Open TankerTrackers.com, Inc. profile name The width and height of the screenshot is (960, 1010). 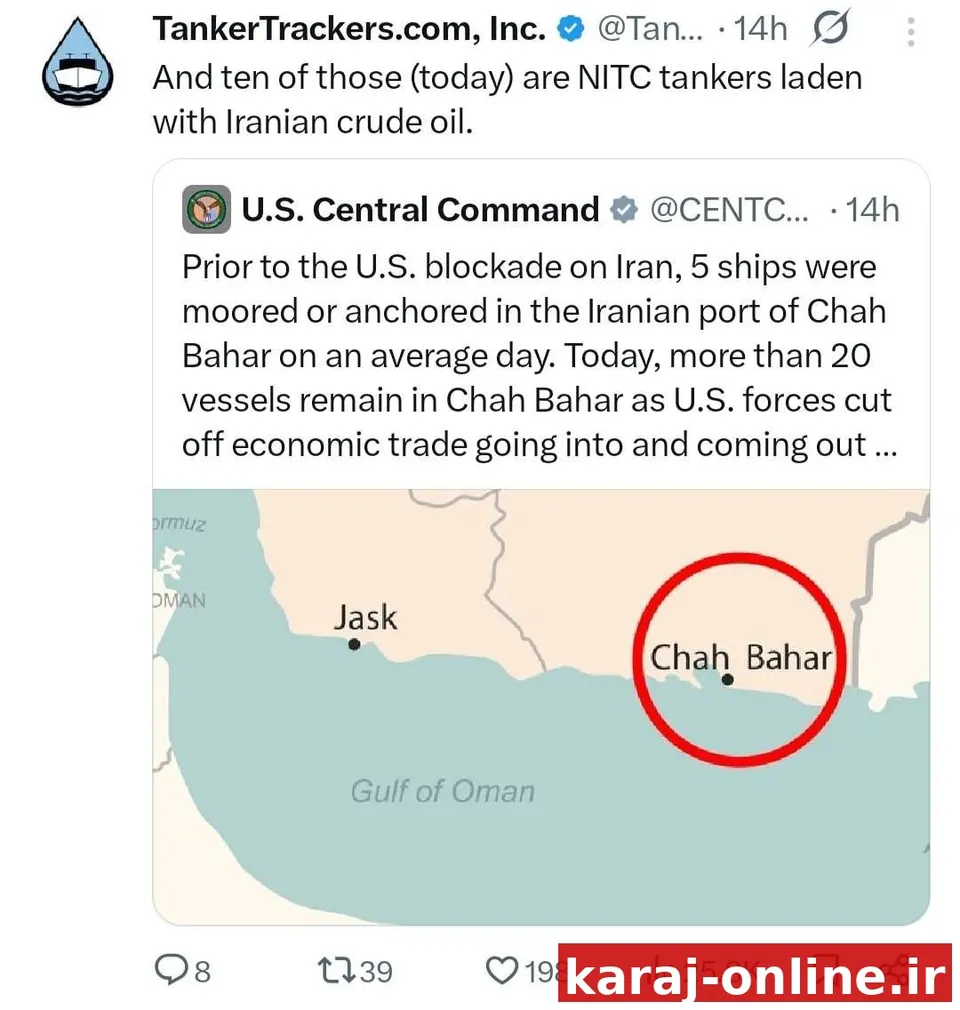349,28
